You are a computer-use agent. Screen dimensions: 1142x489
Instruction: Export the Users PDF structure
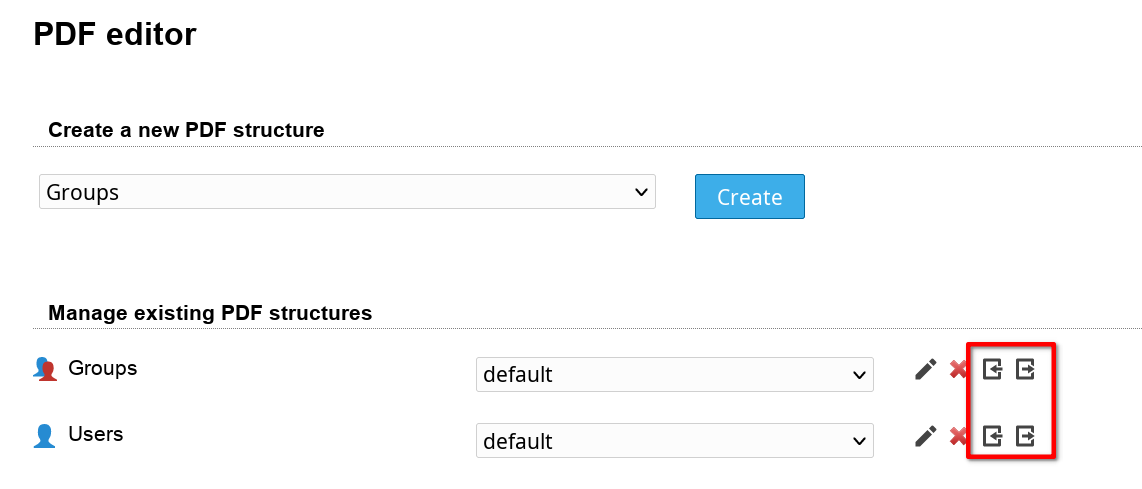click(1025, 436)
